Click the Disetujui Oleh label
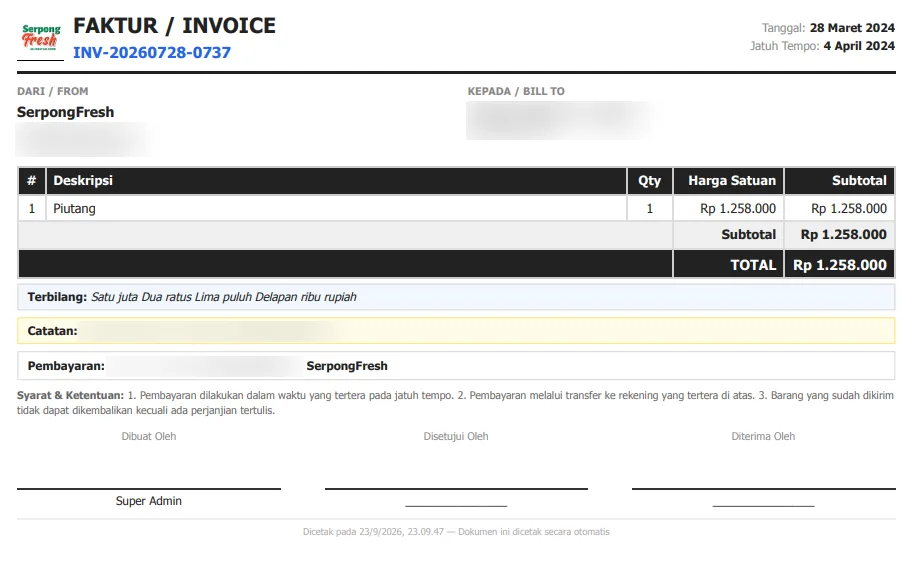Screen dimensions: 914x563 tap(456, 437)
